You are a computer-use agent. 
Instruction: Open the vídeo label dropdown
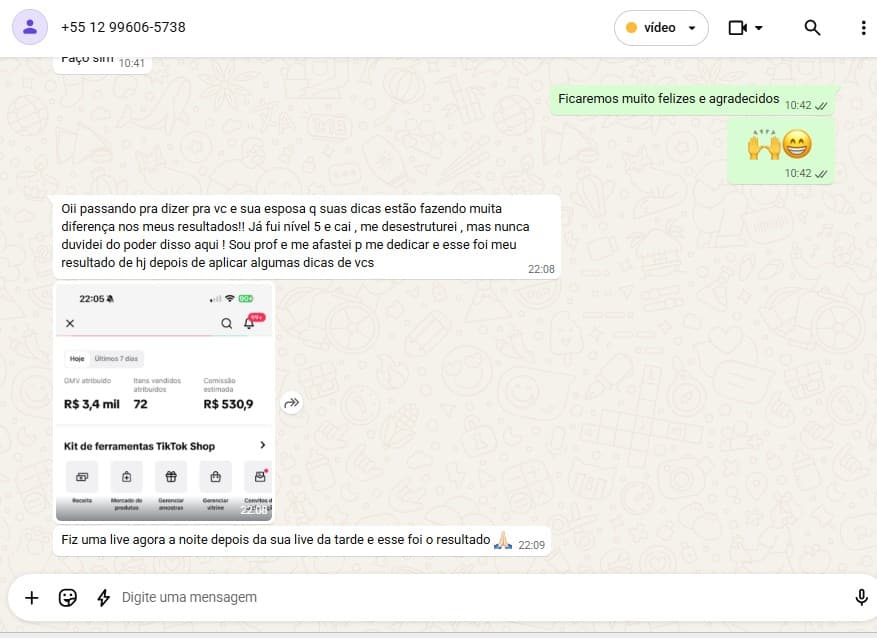661,27
